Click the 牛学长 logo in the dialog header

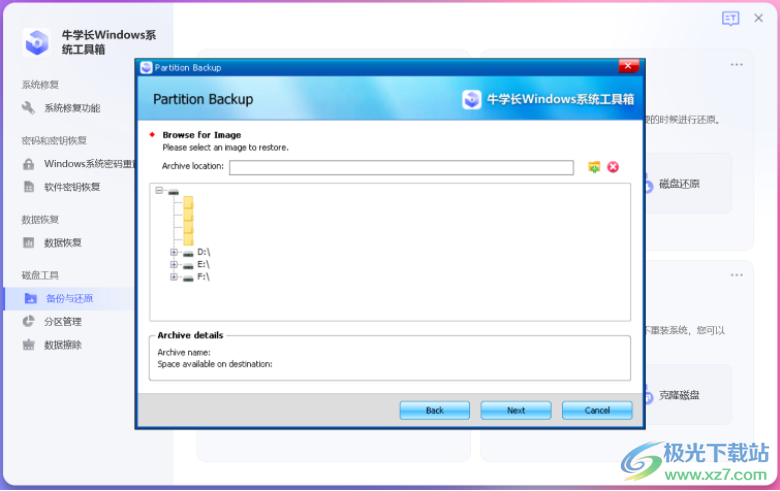point(471,99)
